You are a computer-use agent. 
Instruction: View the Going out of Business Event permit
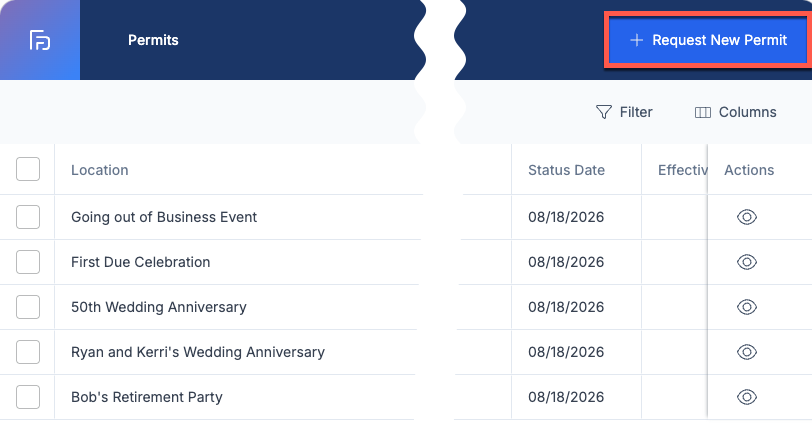pyautogui.click(x=747, y=217)
